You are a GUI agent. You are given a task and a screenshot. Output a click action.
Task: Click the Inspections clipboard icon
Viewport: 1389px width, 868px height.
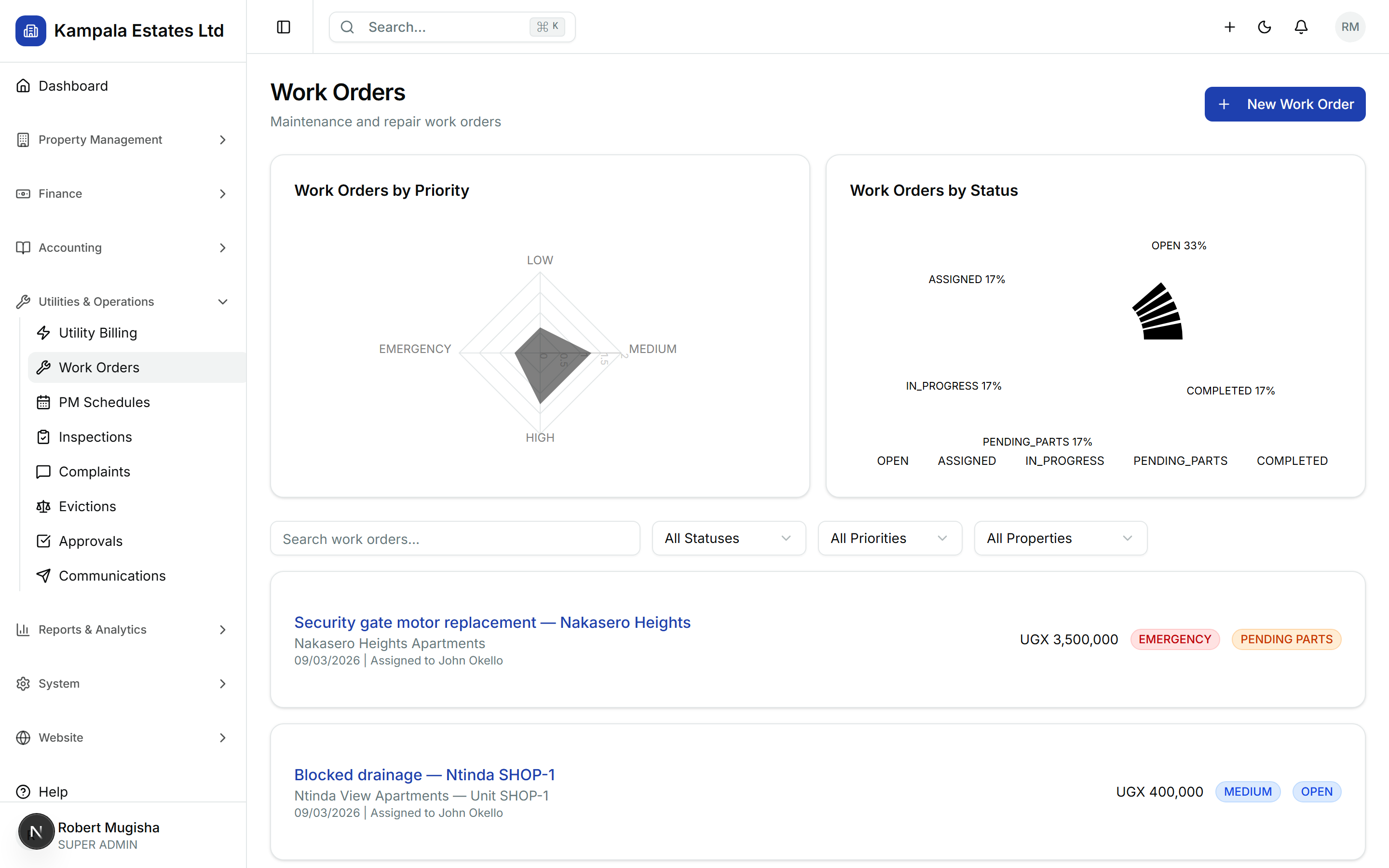point(43,437)
